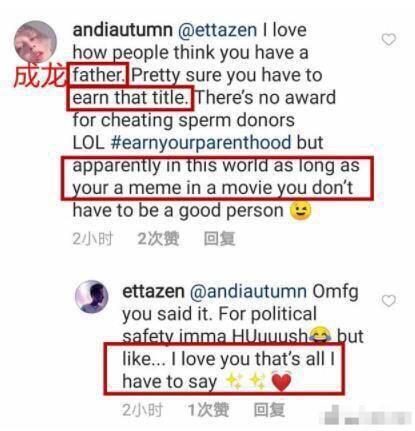Like ettazen's reply with the heart icon
The height and width of the screenshot is (431, 415).
pyautogui.click(x=389, y=301)
